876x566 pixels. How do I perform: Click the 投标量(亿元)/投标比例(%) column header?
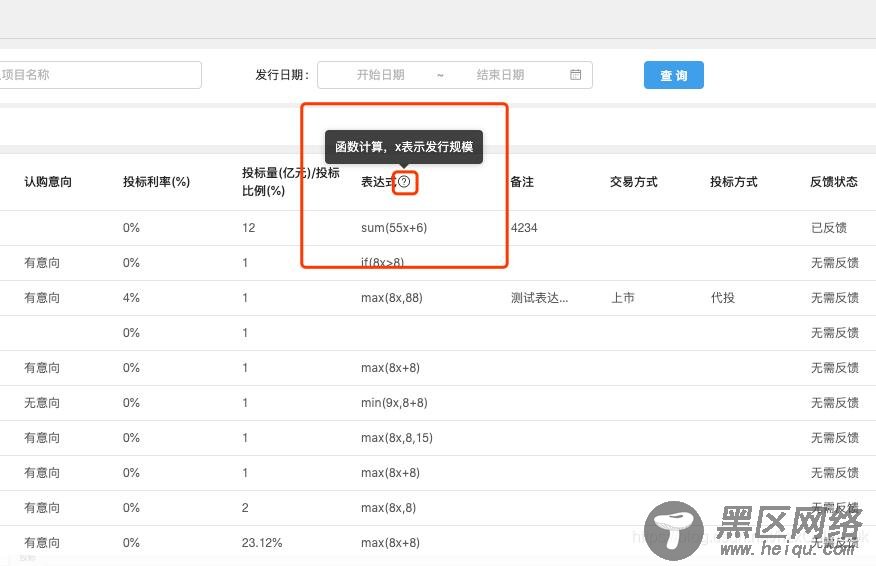[x=291, y=182]
